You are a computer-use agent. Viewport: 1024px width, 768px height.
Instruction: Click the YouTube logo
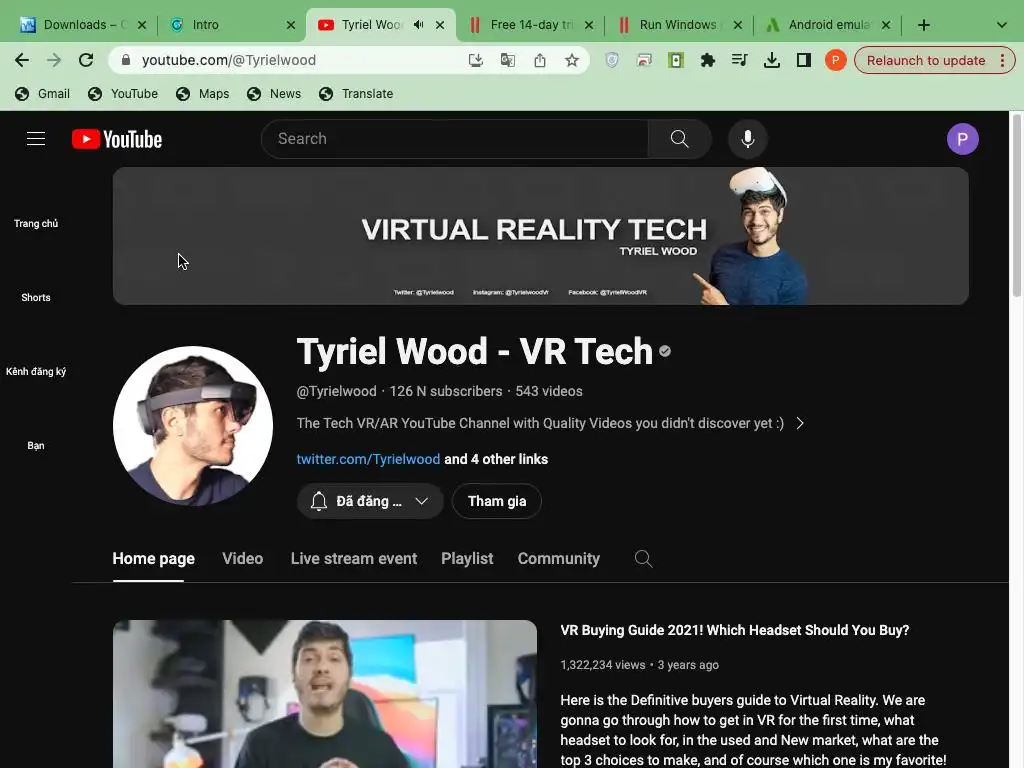tap(117, 139)
